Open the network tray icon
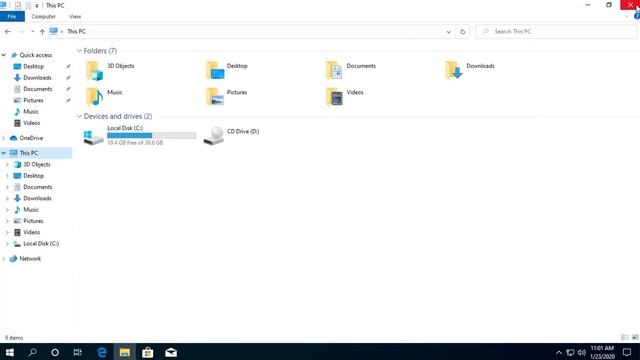Screen dimensions: 640x360 pyautogui.click(x=570, y=352)
